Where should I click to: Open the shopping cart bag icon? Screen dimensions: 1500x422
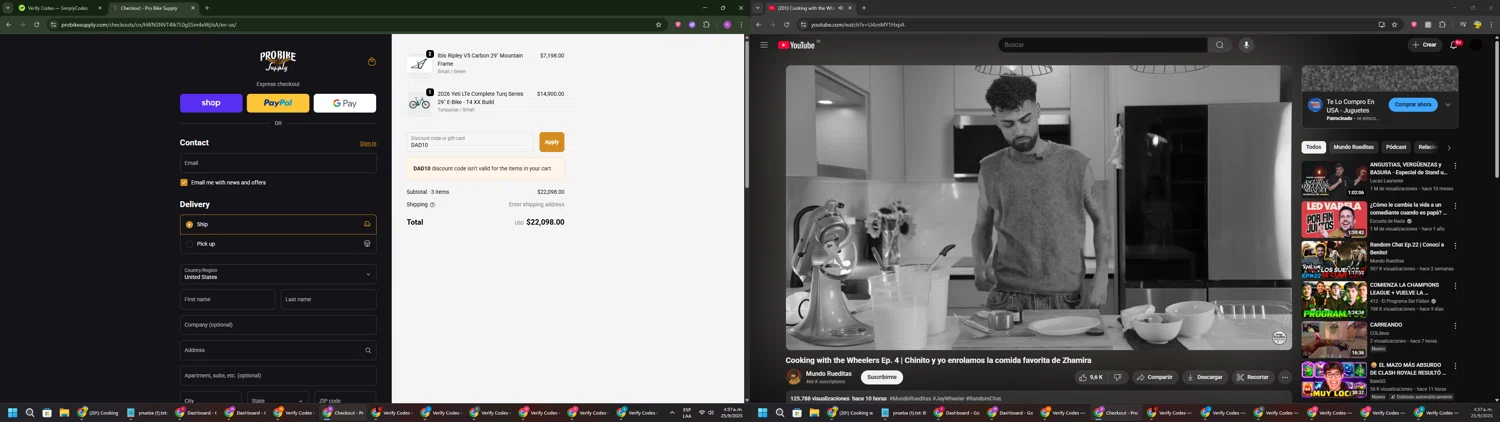371,61
